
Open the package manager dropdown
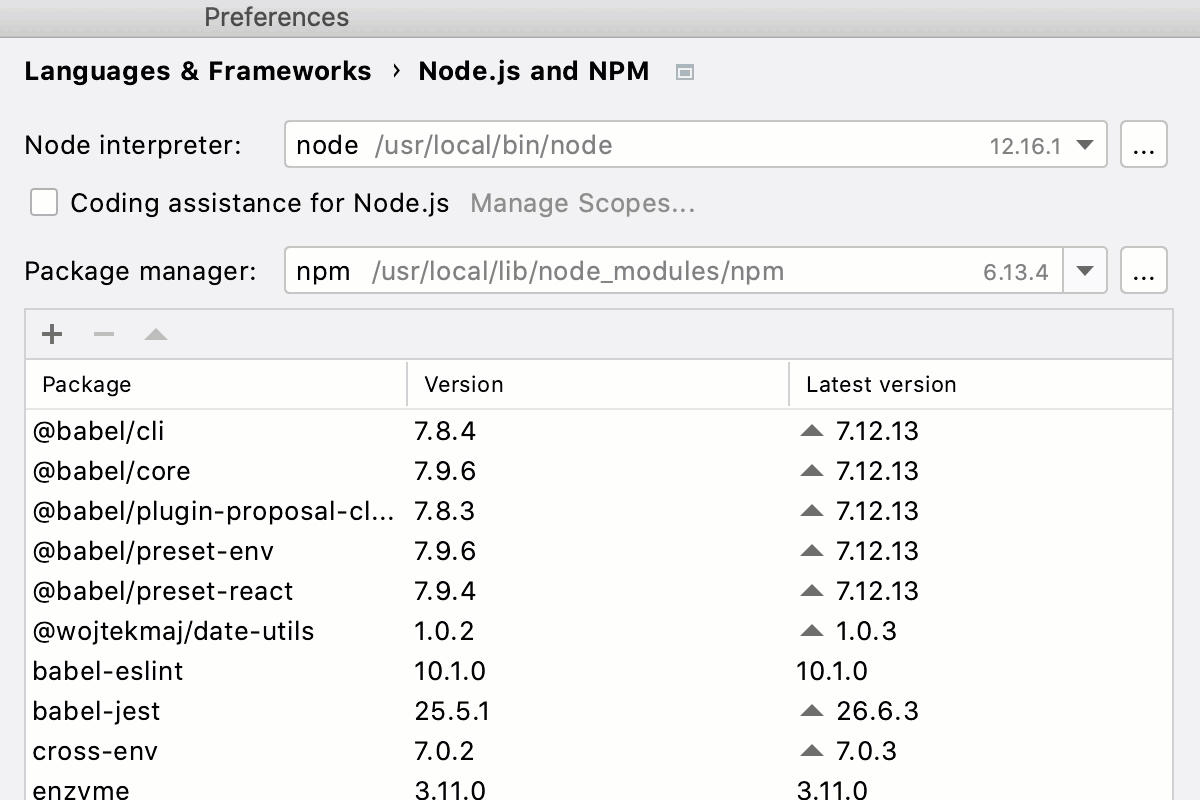click(x=1084, y=270)
